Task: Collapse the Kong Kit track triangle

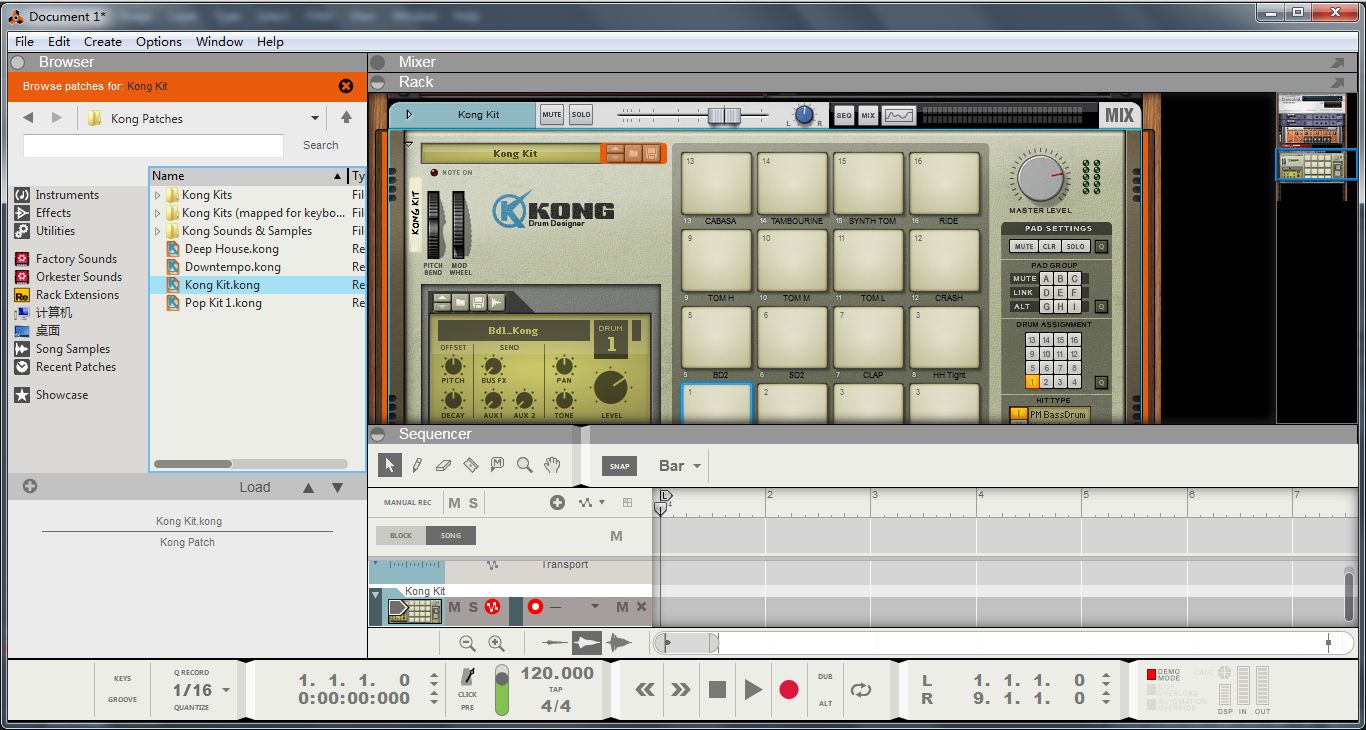Action: (x=376, y=597)
